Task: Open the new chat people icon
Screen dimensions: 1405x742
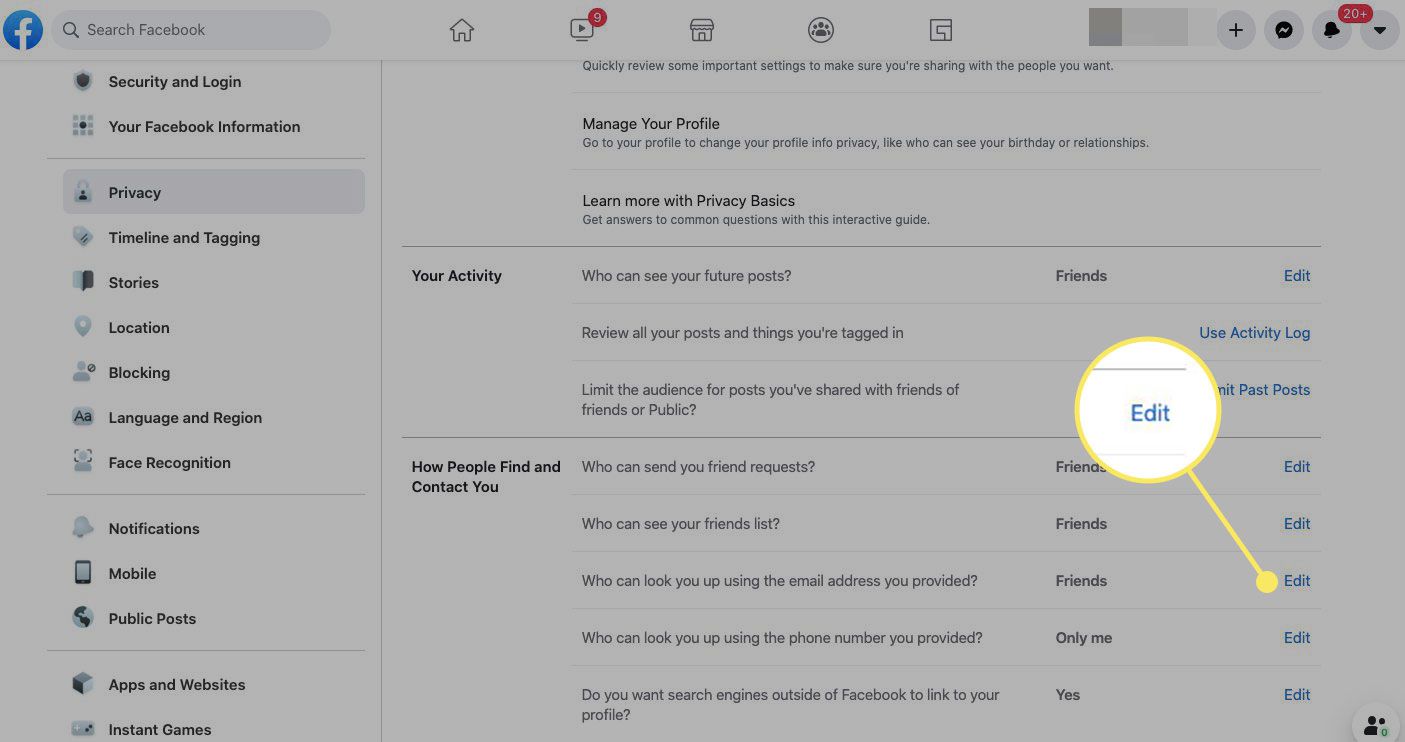Action: pyautogui.click(x=1377, y=726)
